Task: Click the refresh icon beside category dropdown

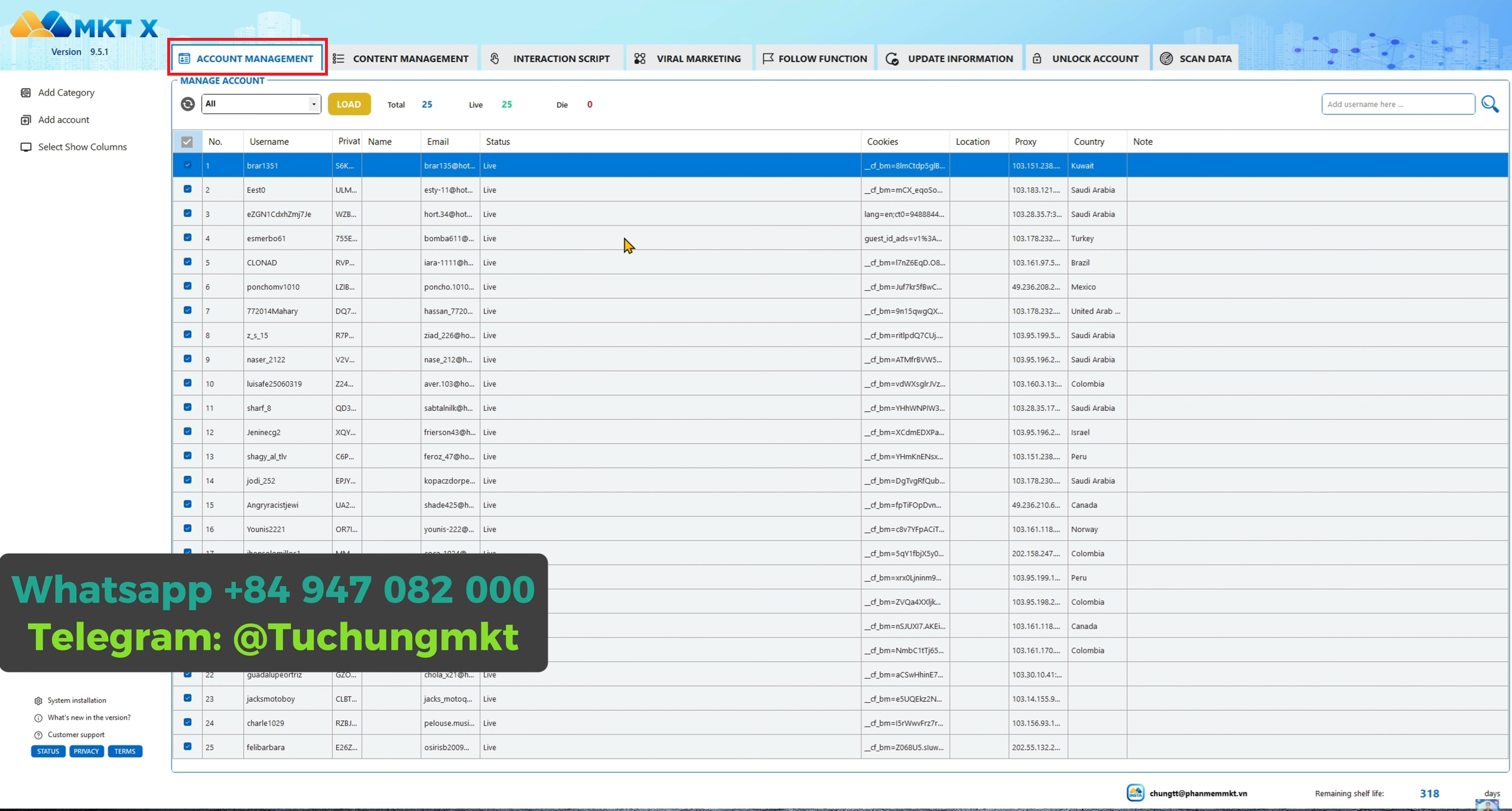Action: point(187,104)
